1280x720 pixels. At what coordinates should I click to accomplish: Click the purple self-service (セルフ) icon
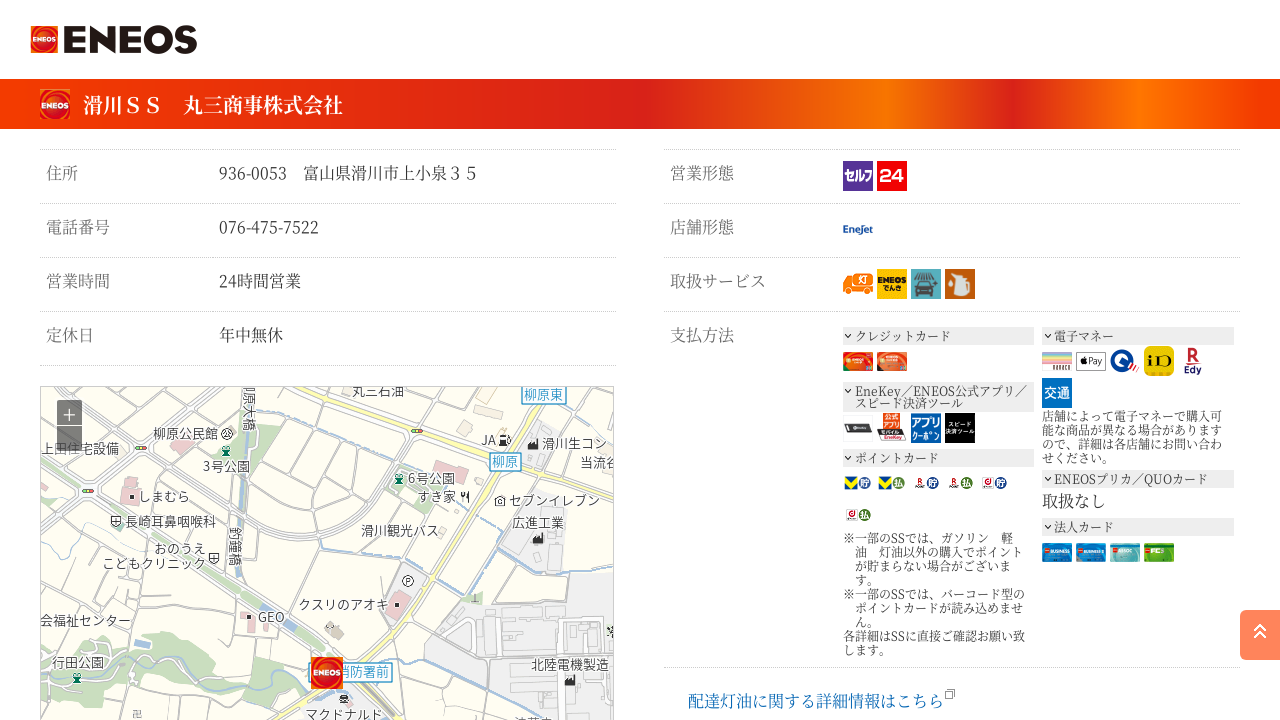(857, 176)
